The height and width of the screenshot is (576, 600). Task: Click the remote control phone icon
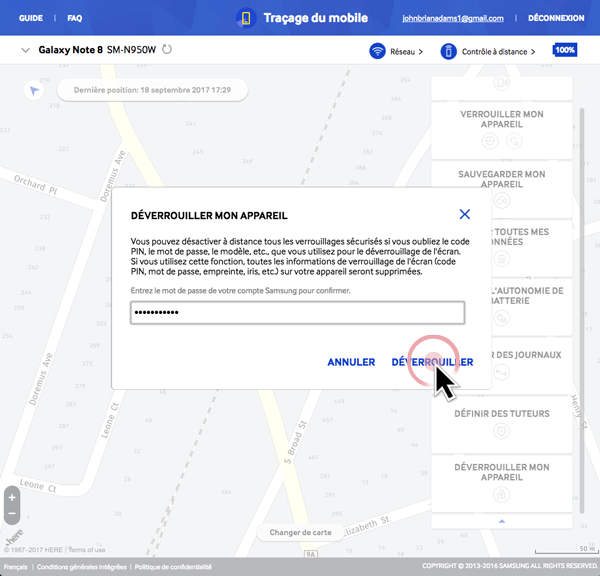448,51
